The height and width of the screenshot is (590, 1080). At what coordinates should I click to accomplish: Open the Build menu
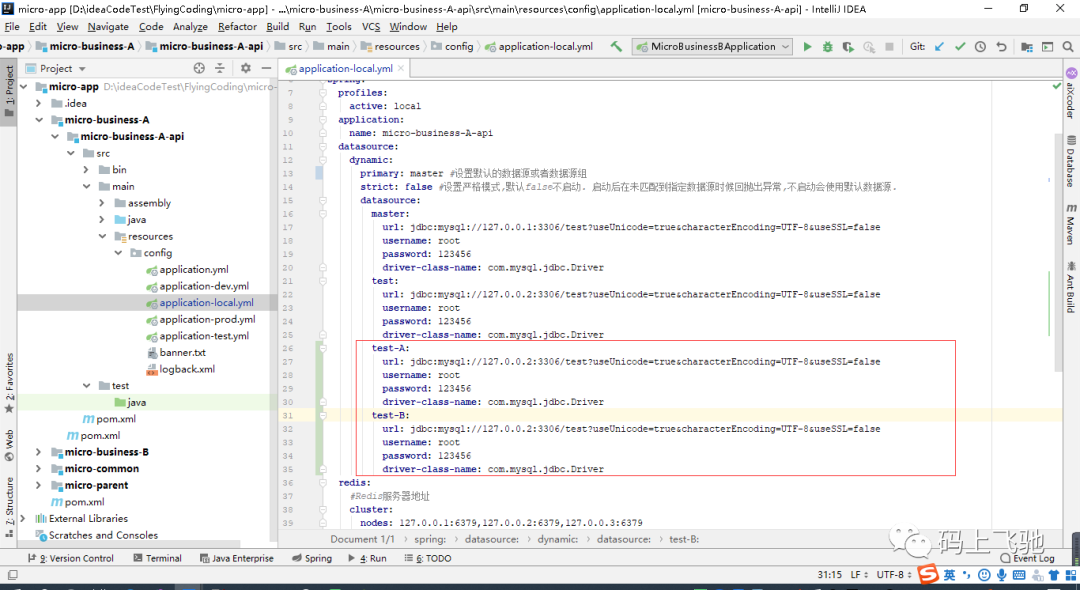[278, 26]
